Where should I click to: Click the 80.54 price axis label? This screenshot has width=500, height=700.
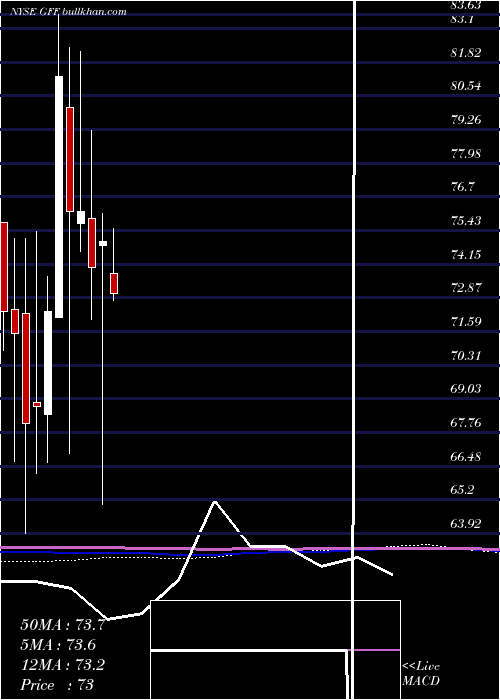click(x=466, y=87)
